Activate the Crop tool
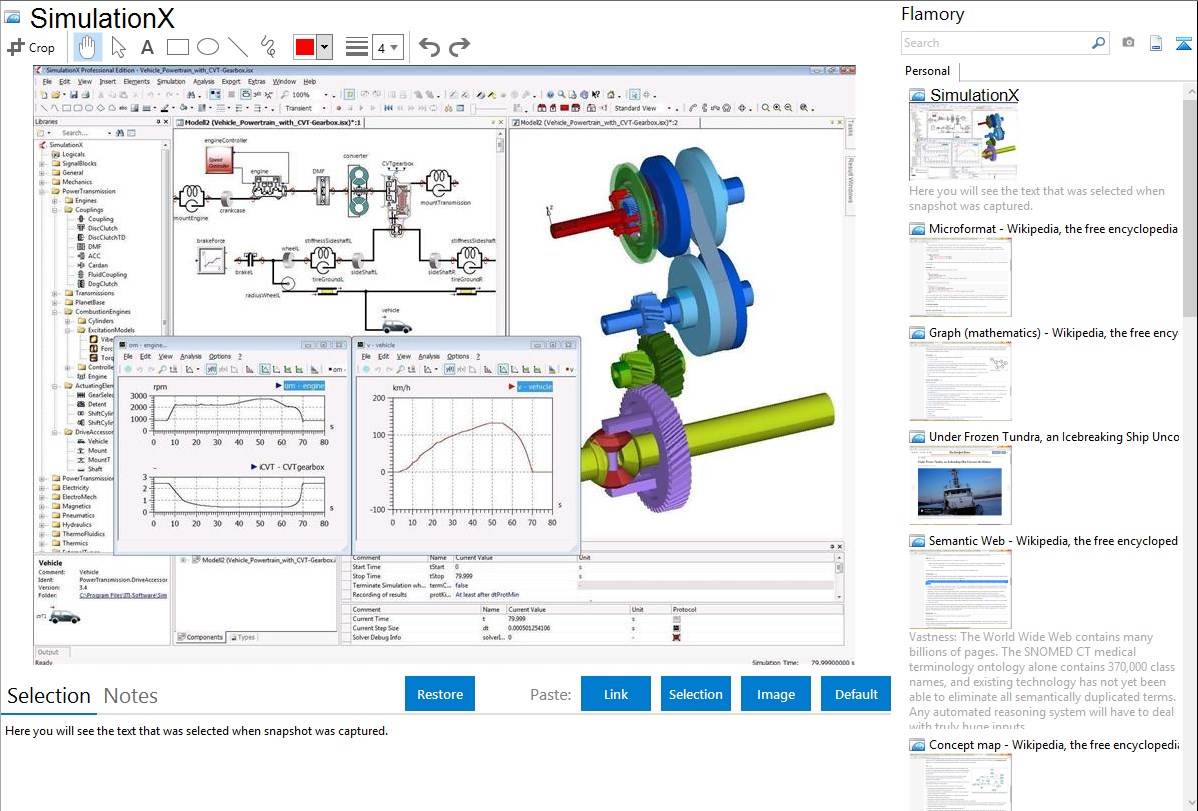The width and height of the screenshot is (1198, 811). 31,47
